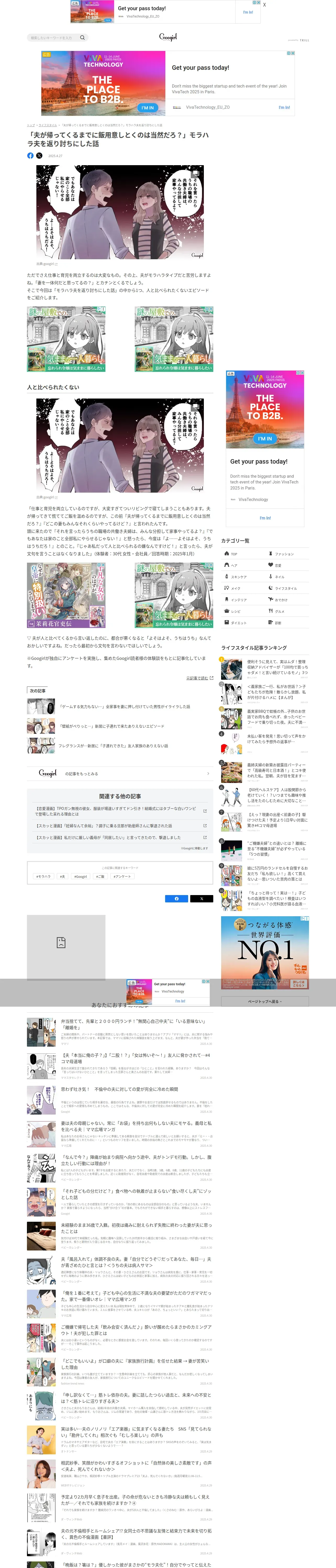Screen dimensions: 336x1568
Task: Open the インテリア category chair icon
Action: tap(227, 599)
